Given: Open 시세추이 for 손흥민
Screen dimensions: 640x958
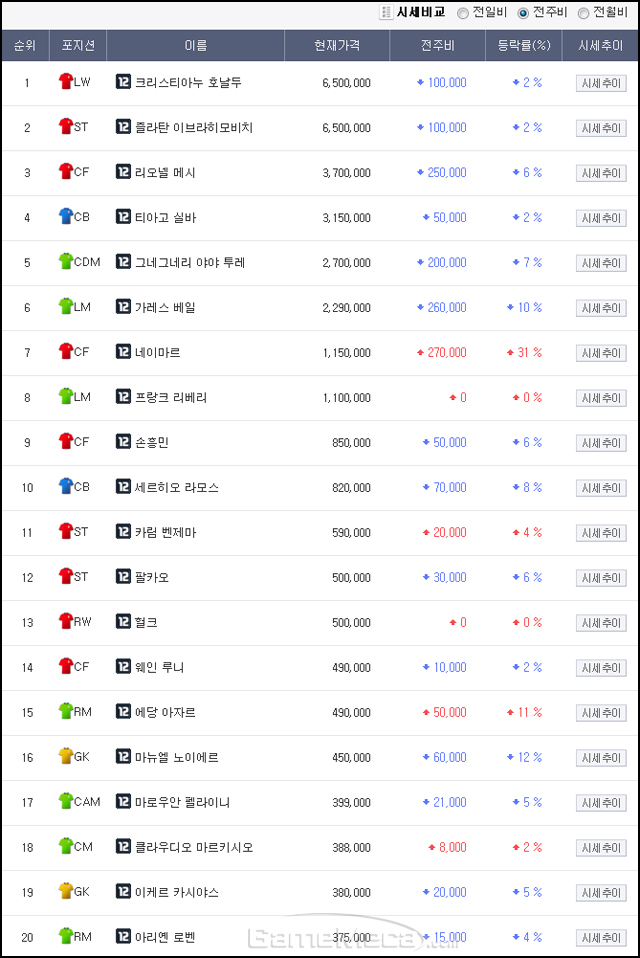Looking at the screenshot, I should click(x=601, y=443).
